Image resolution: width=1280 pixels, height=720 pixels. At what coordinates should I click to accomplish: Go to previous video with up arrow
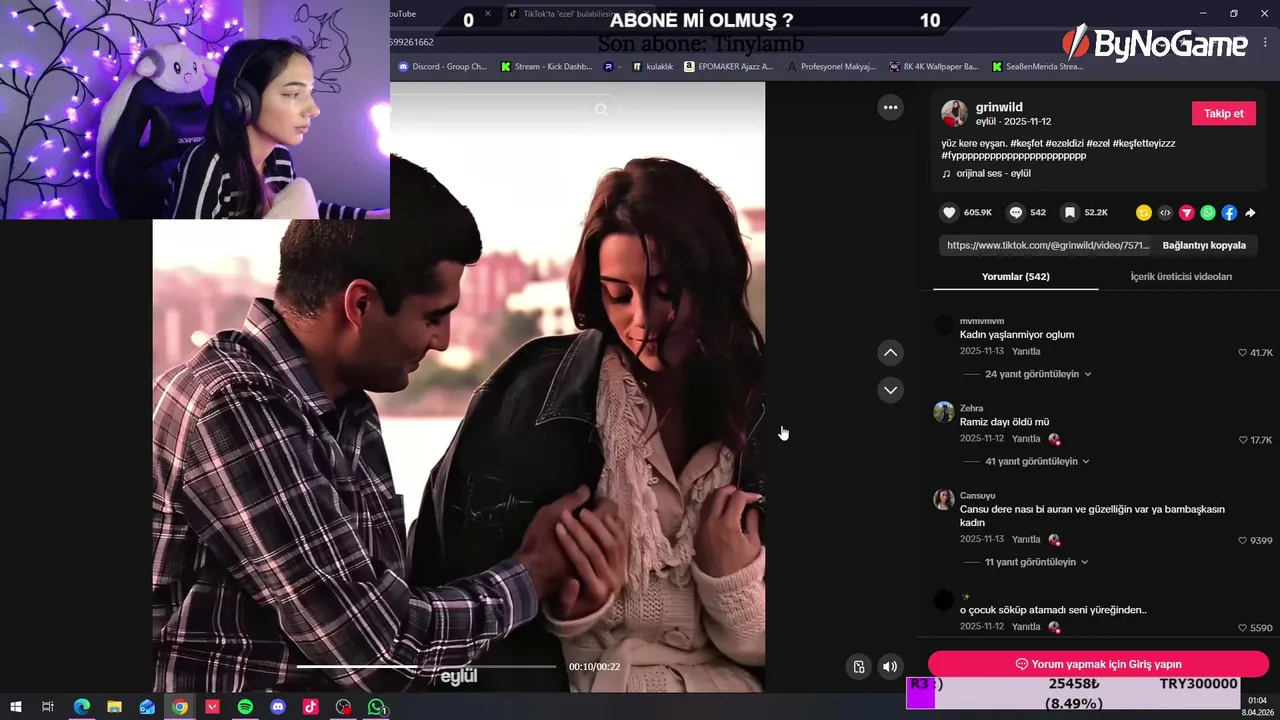pos(890,353)
